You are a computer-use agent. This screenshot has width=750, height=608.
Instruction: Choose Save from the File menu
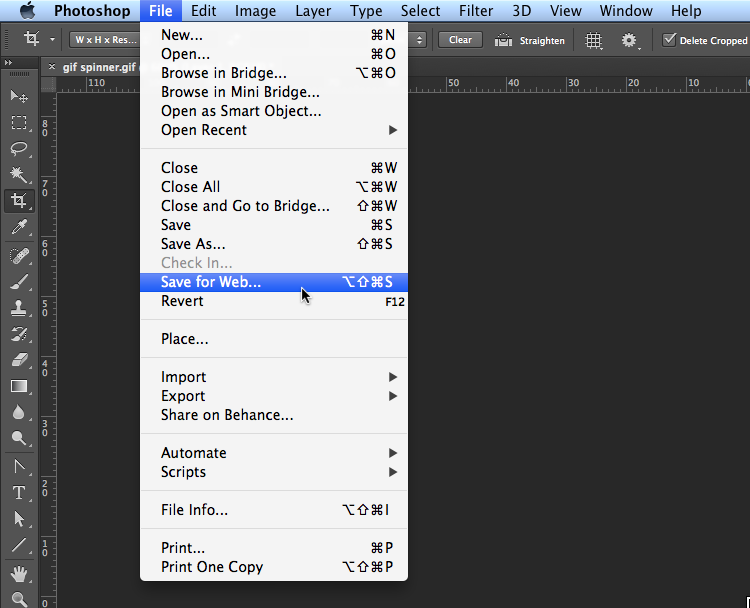point(274,225)
